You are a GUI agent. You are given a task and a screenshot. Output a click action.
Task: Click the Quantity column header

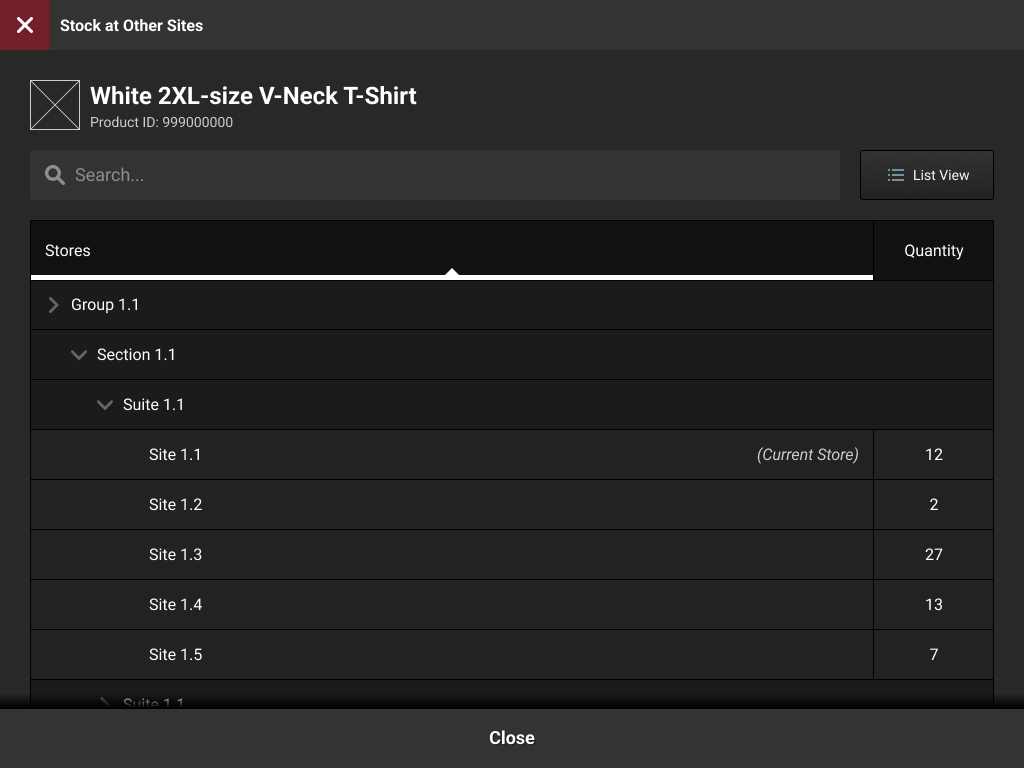pyautogui.click(x=933, y=250)
